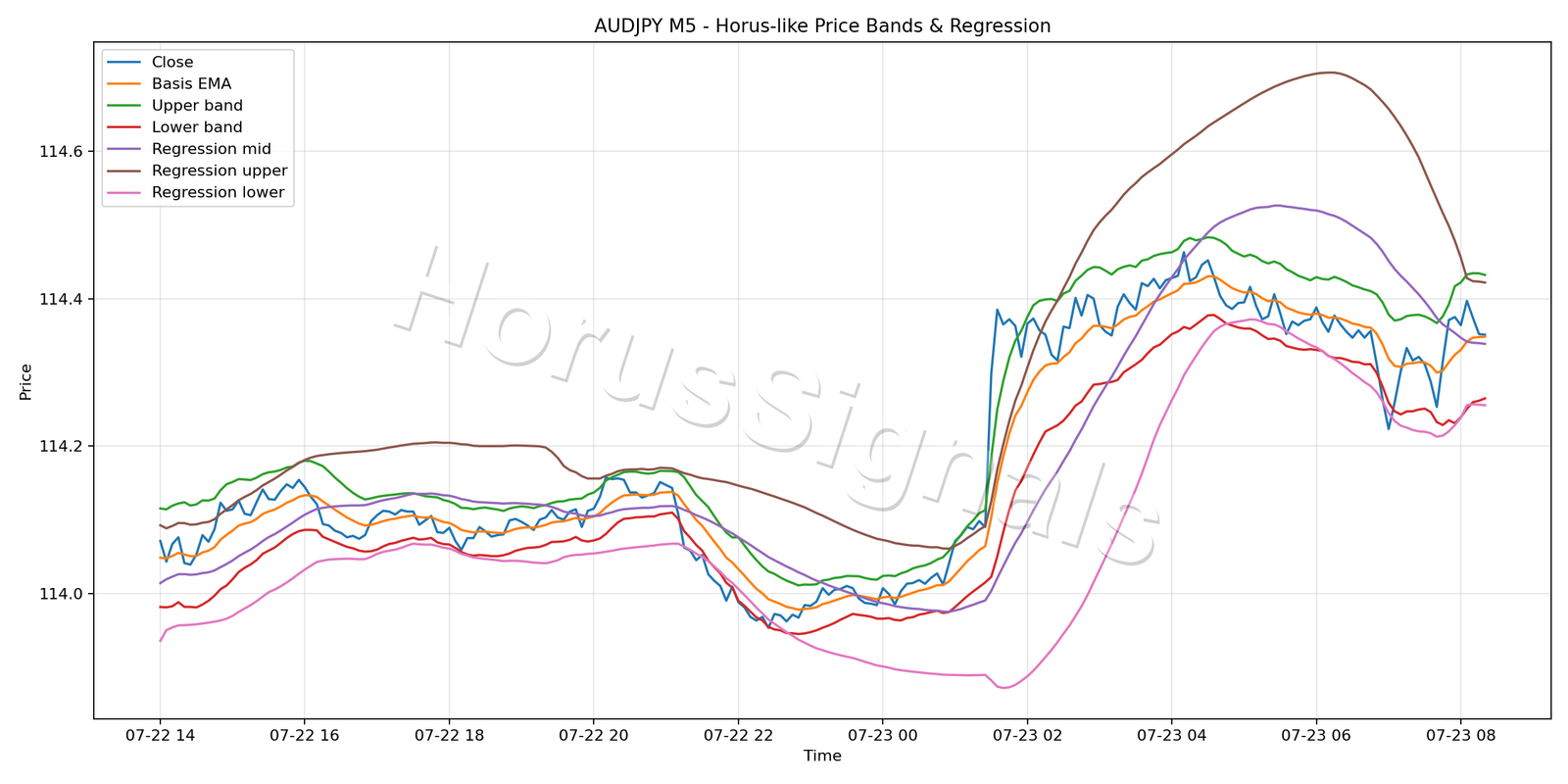1568x784 pixels.
Task: Click the 'Regression mid' legend label
Action: coord(212,149)
